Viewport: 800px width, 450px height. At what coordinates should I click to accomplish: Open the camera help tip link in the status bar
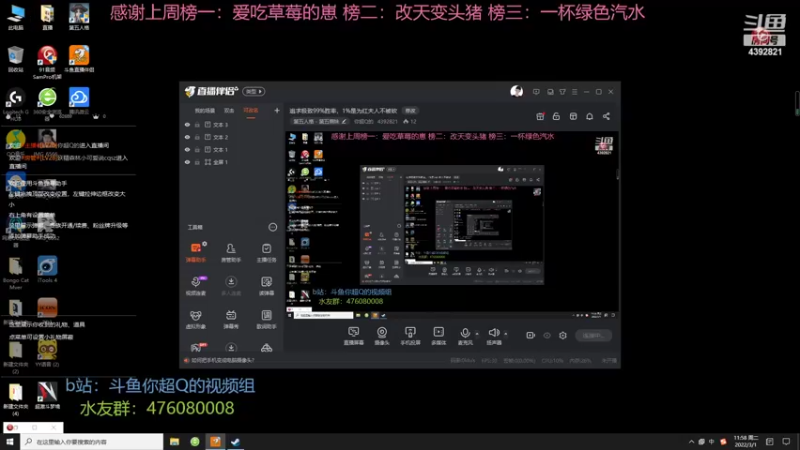pyautogui.click(x=222, y=360)
